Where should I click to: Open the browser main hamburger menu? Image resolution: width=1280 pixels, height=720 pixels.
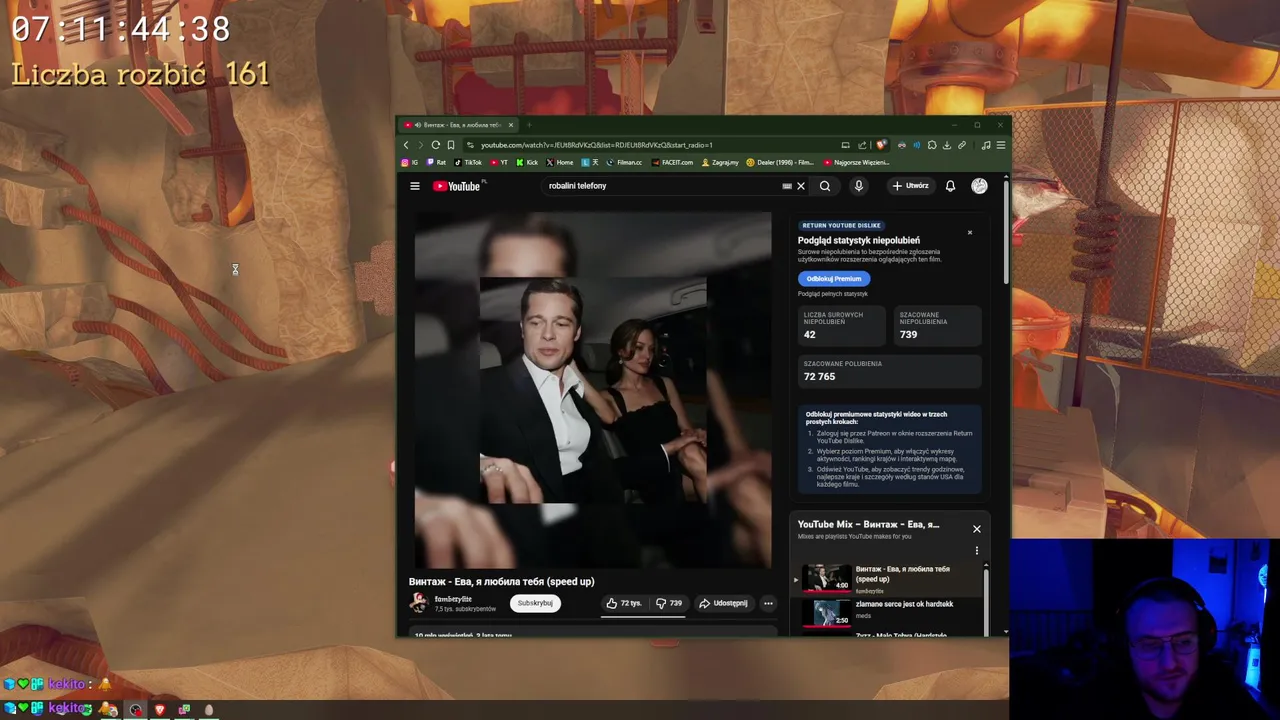tap(1000, 145)
